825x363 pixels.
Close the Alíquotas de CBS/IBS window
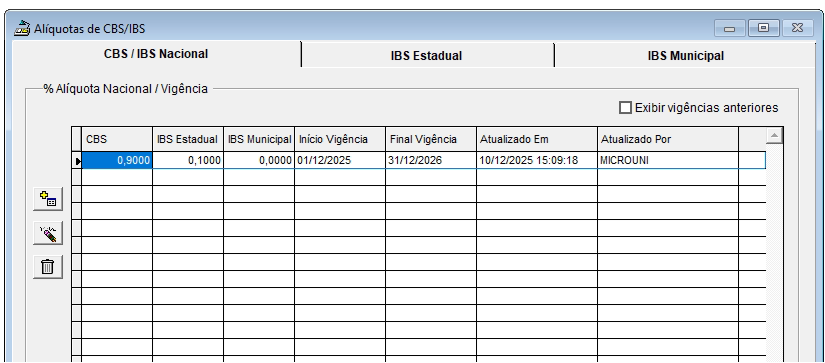tap(797, 28)
